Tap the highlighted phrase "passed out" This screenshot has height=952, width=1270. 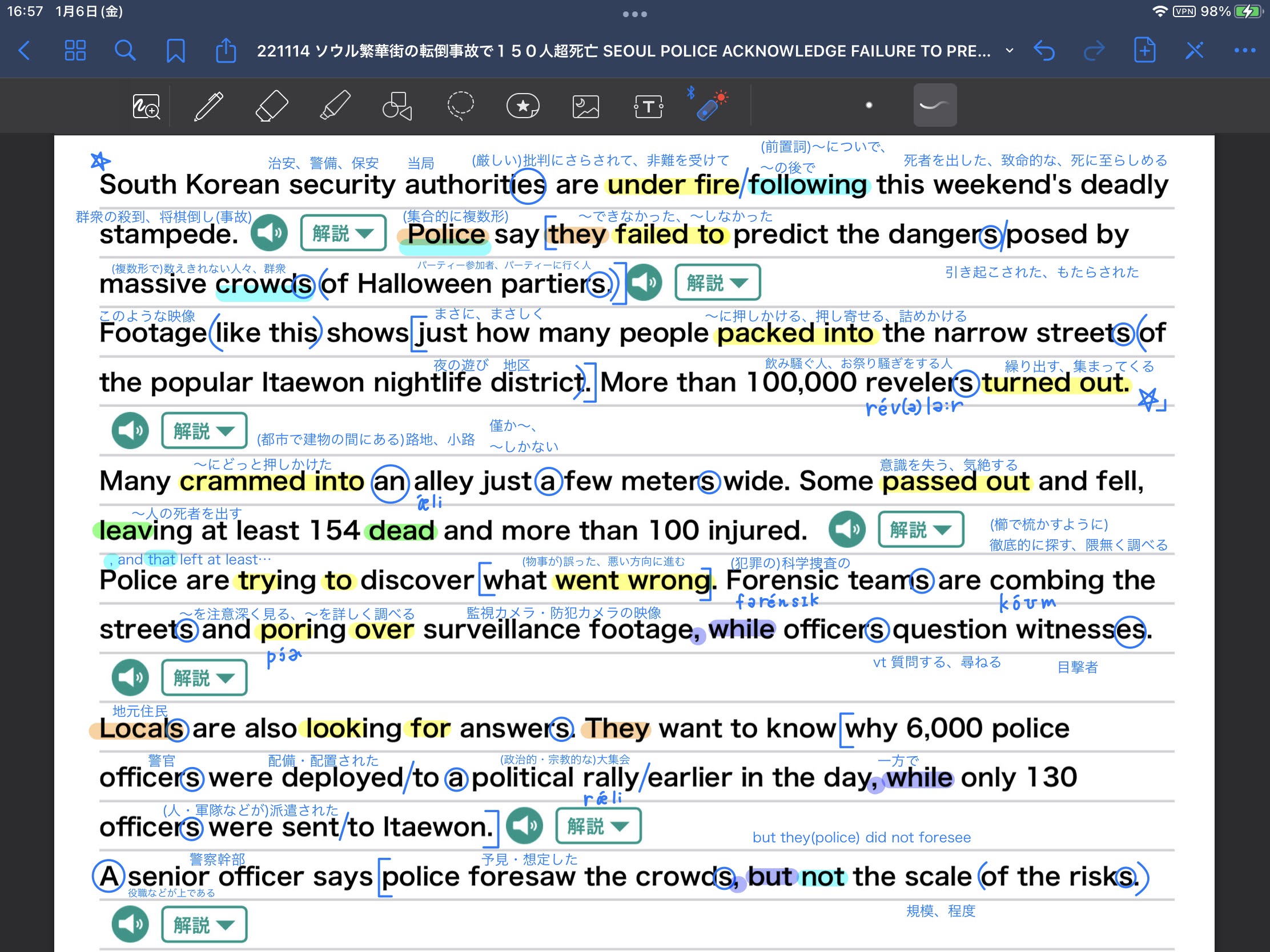coord(956,482)
